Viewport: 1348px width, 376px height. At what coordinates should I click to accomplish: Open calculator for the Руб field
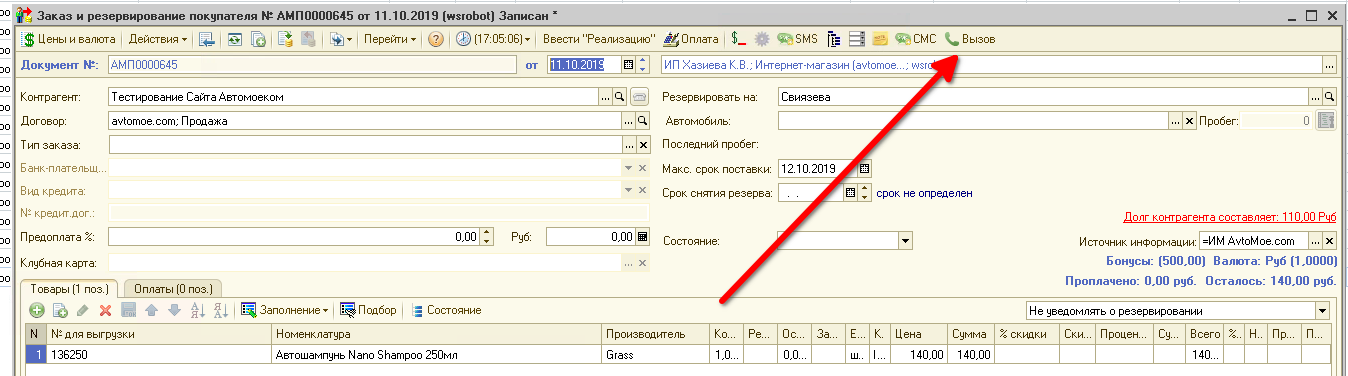click(643, 237)
